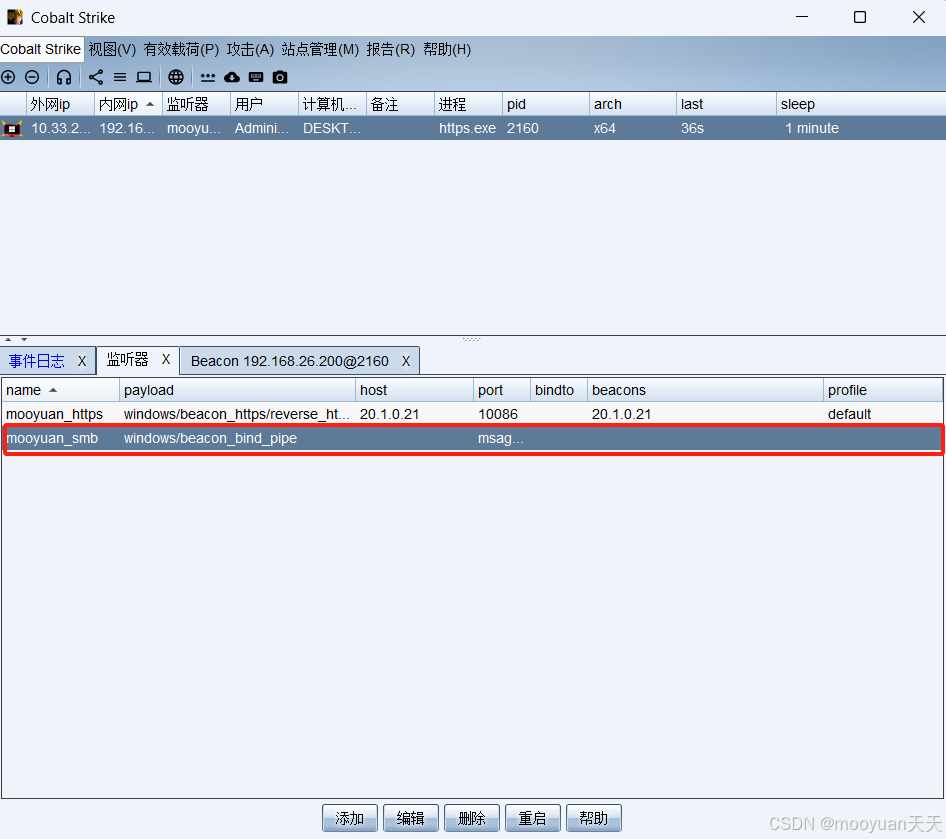Click the 编辑 button
The height and width of the screenshot is (839, 946).
click(x=411, y=818)
